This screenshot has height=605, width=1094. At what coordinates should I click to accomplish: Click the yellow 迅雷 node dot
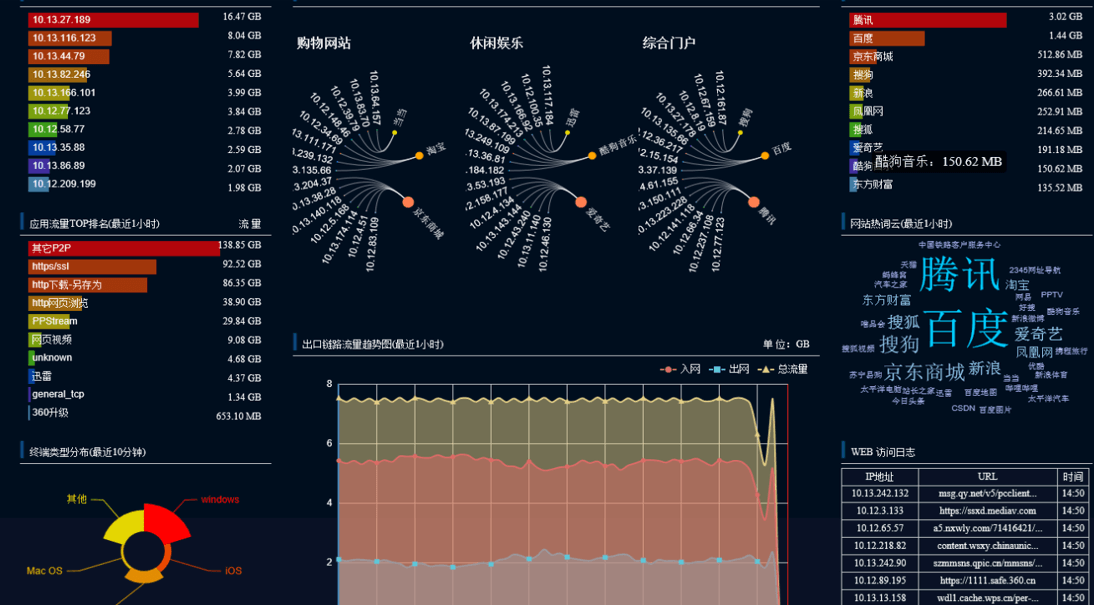click(x=565, y=131)
